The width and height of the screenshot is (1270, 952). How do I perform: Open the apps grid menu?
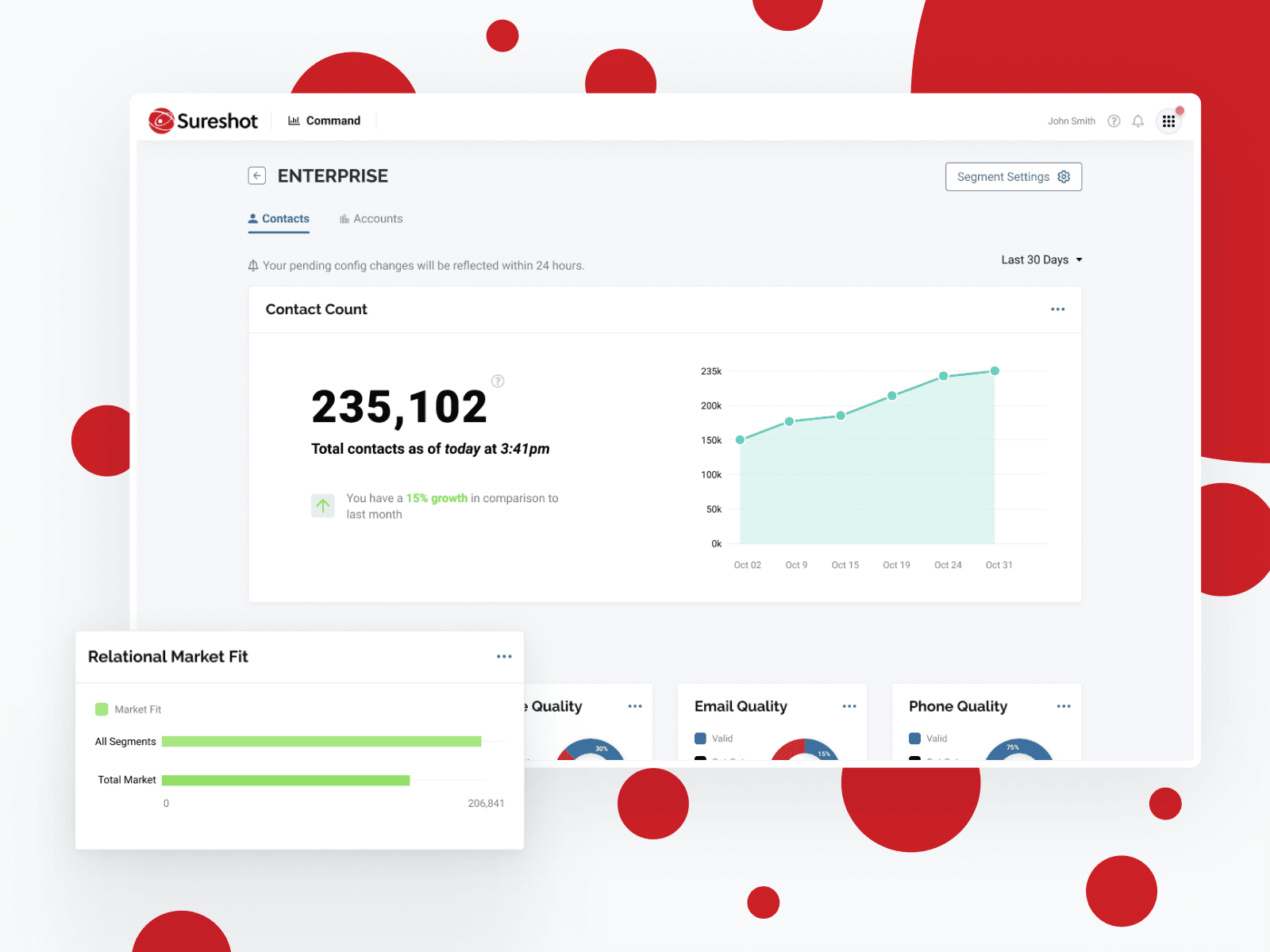1168,121
